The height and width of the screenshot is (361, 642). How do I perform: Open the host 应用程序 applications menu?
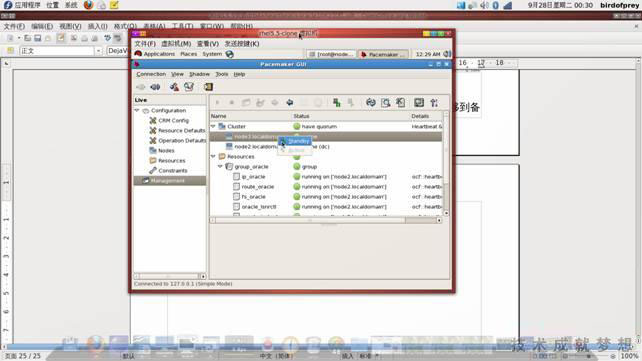click(27, 5)
